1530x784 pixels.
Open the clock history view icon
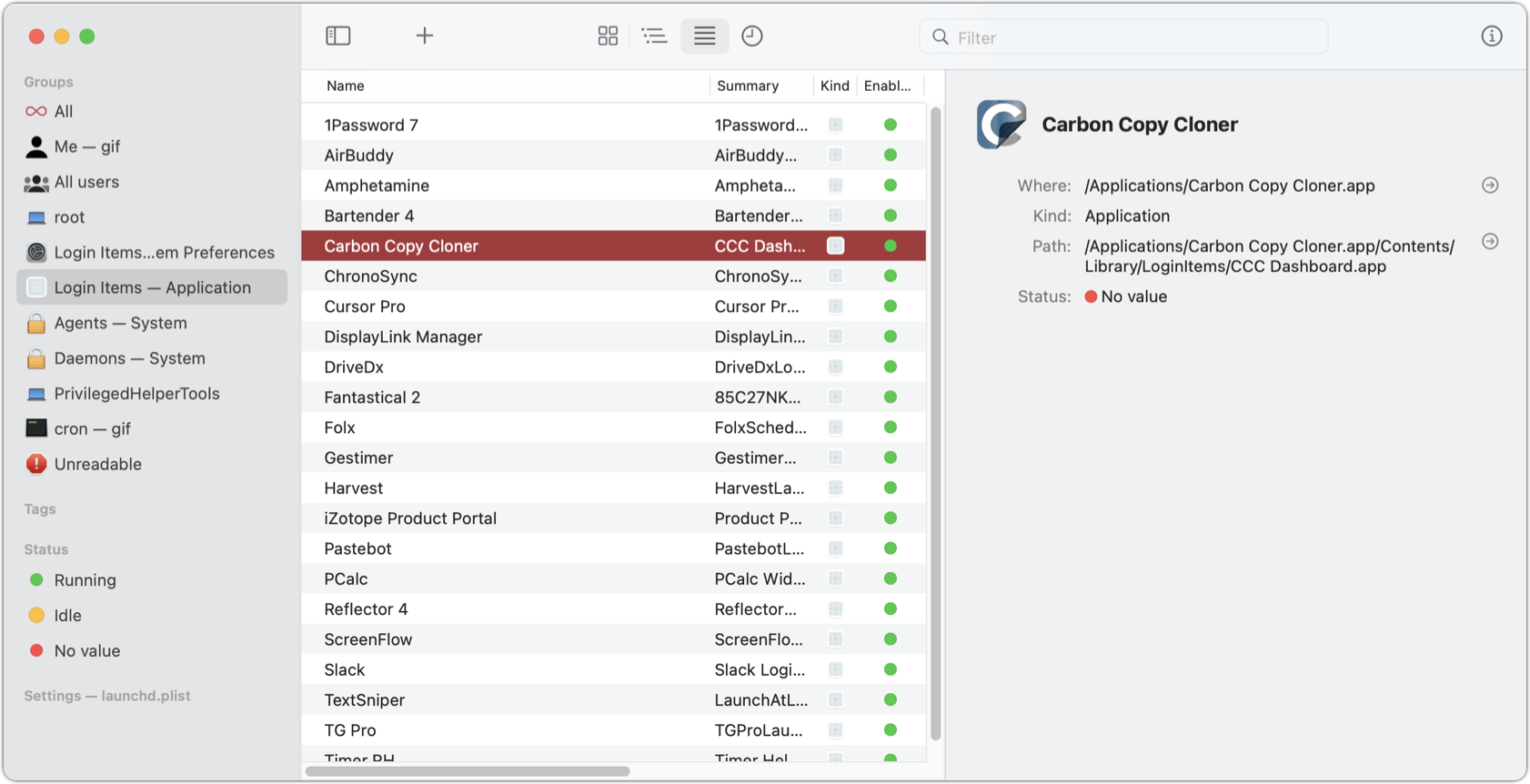click(752, 36)
